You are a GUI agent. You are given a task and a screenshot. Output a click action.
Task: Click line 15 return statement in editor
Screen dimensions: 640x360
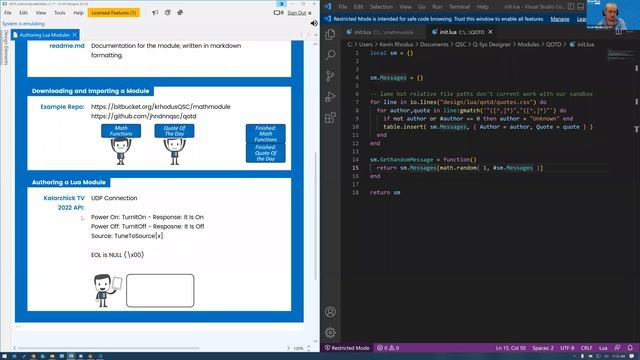coord(460,168)
